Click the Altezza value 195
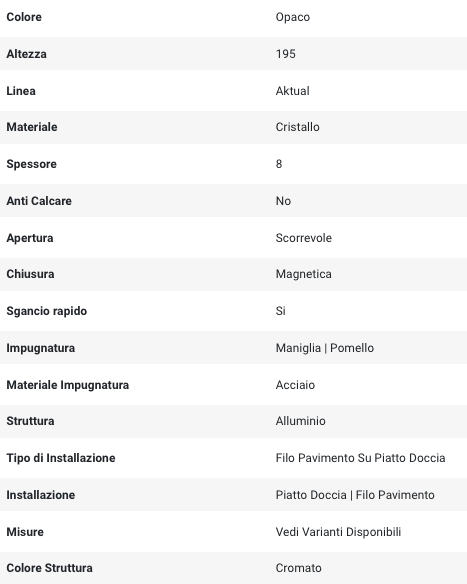The width and height of the screenshot is (467, 584). (286, 54)
